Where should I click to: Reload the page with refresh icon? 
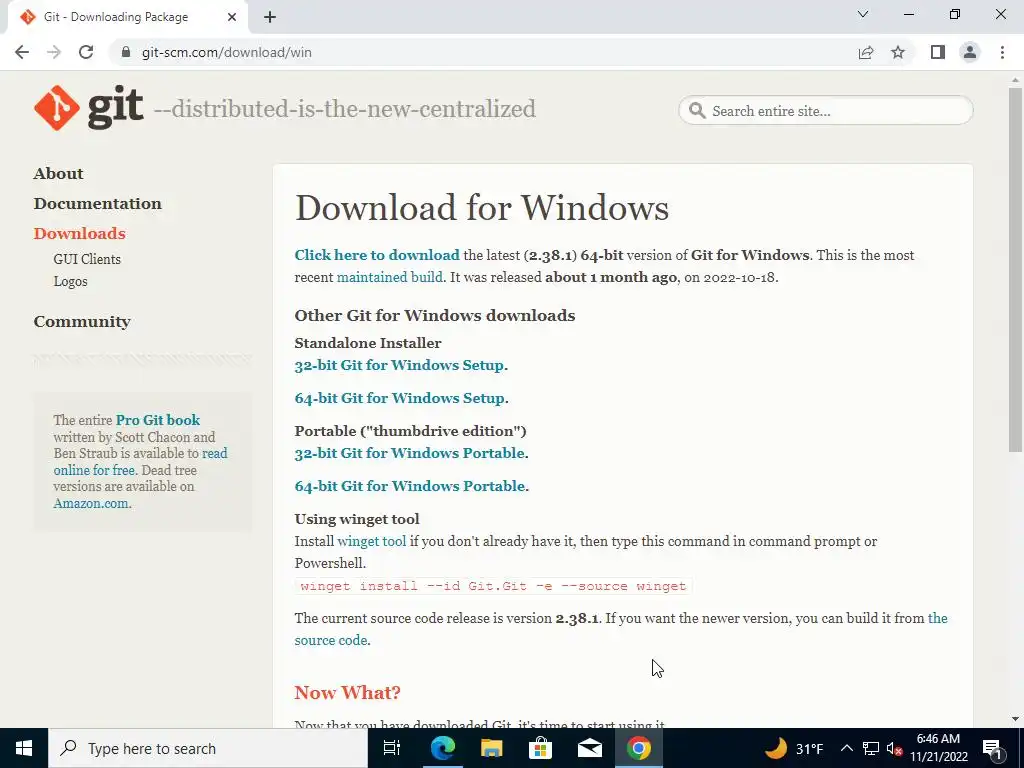[86, 52]
